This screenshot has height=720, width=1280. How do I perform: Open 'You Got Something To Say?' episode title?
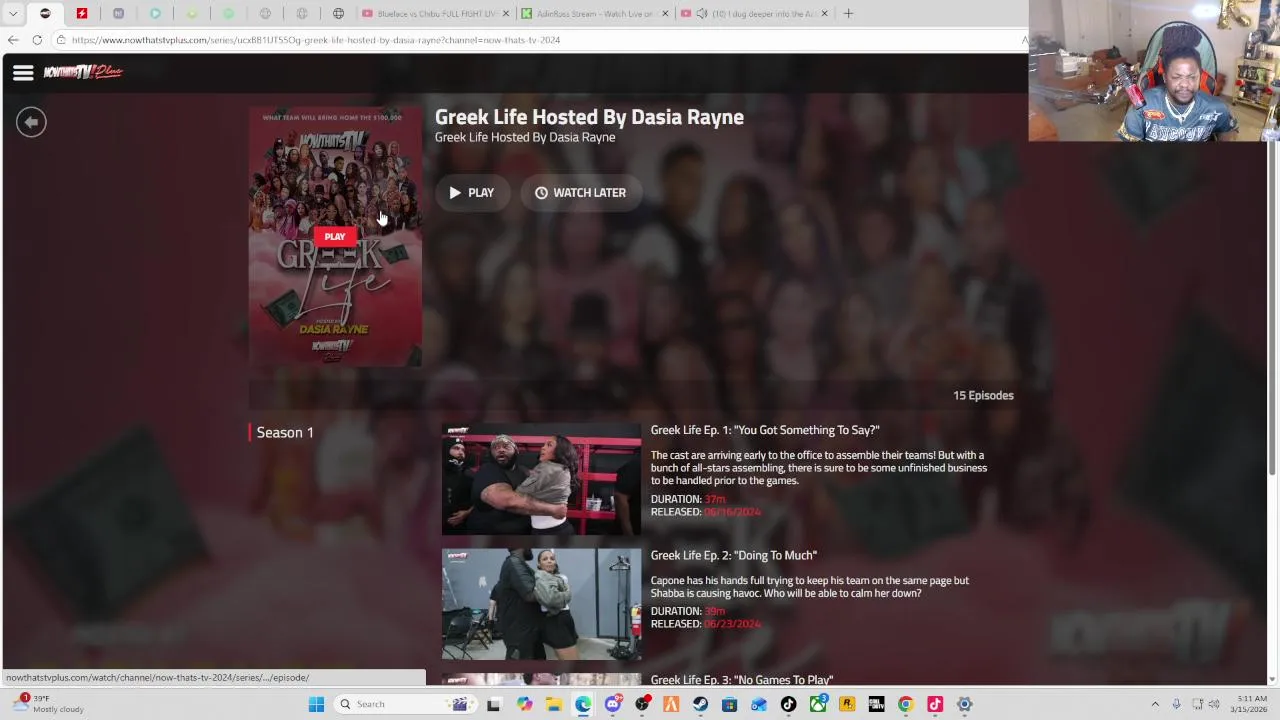click(x=765, y=430)
